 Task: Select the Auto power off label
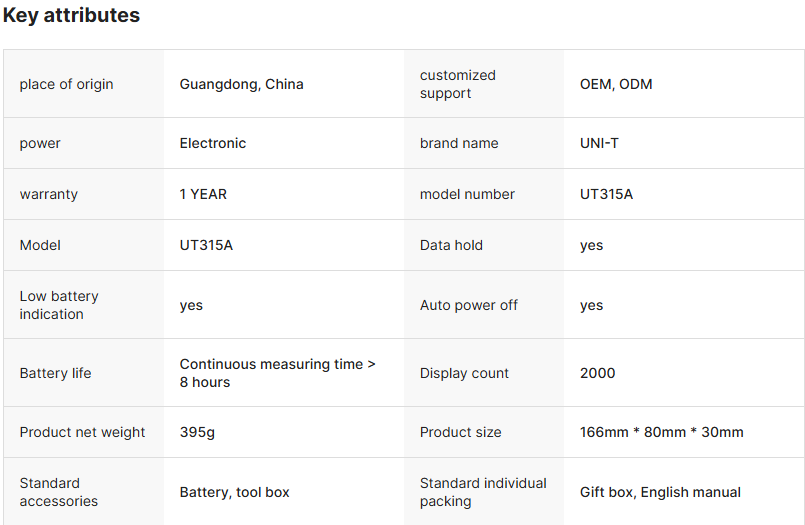pyautogui.click(x=469, y=305)
